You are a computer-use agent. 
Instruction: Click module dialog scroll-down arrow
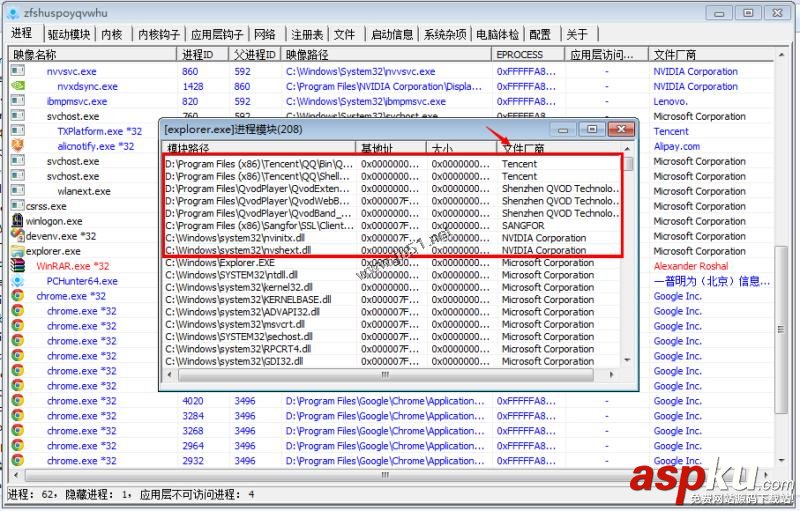pos(628,360)
